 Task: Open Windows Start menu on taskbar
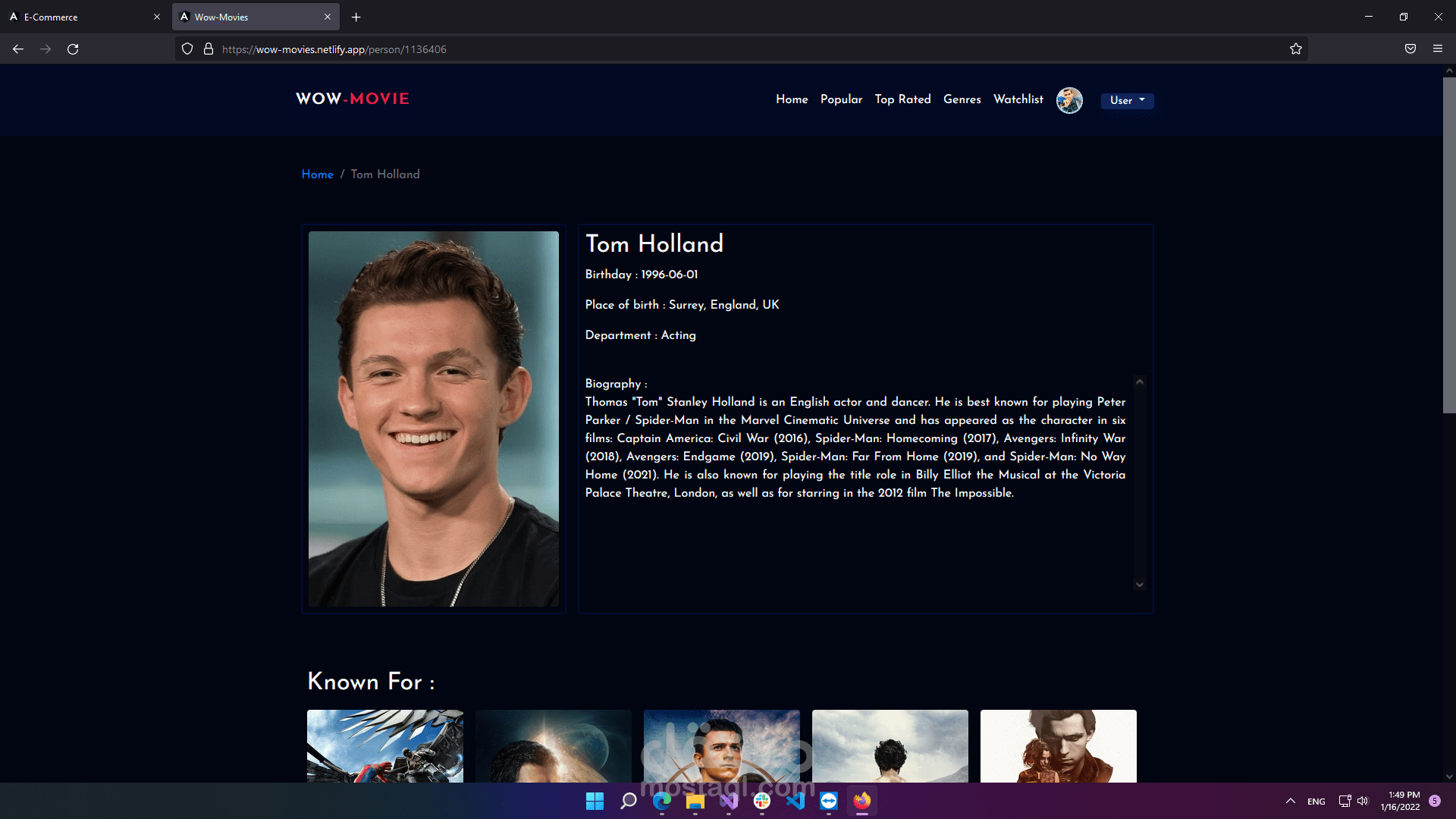pyautogui.click(x=595, y=801)
